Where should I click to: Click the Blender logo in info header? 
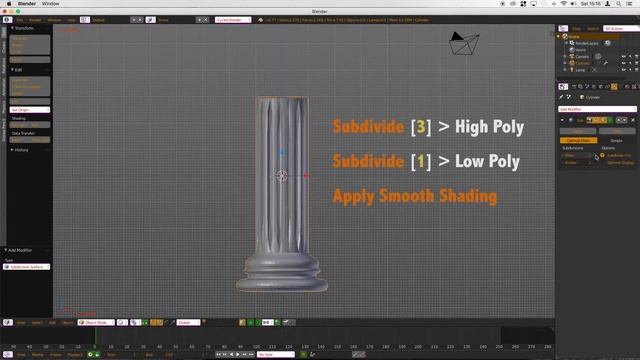(260, 20)
